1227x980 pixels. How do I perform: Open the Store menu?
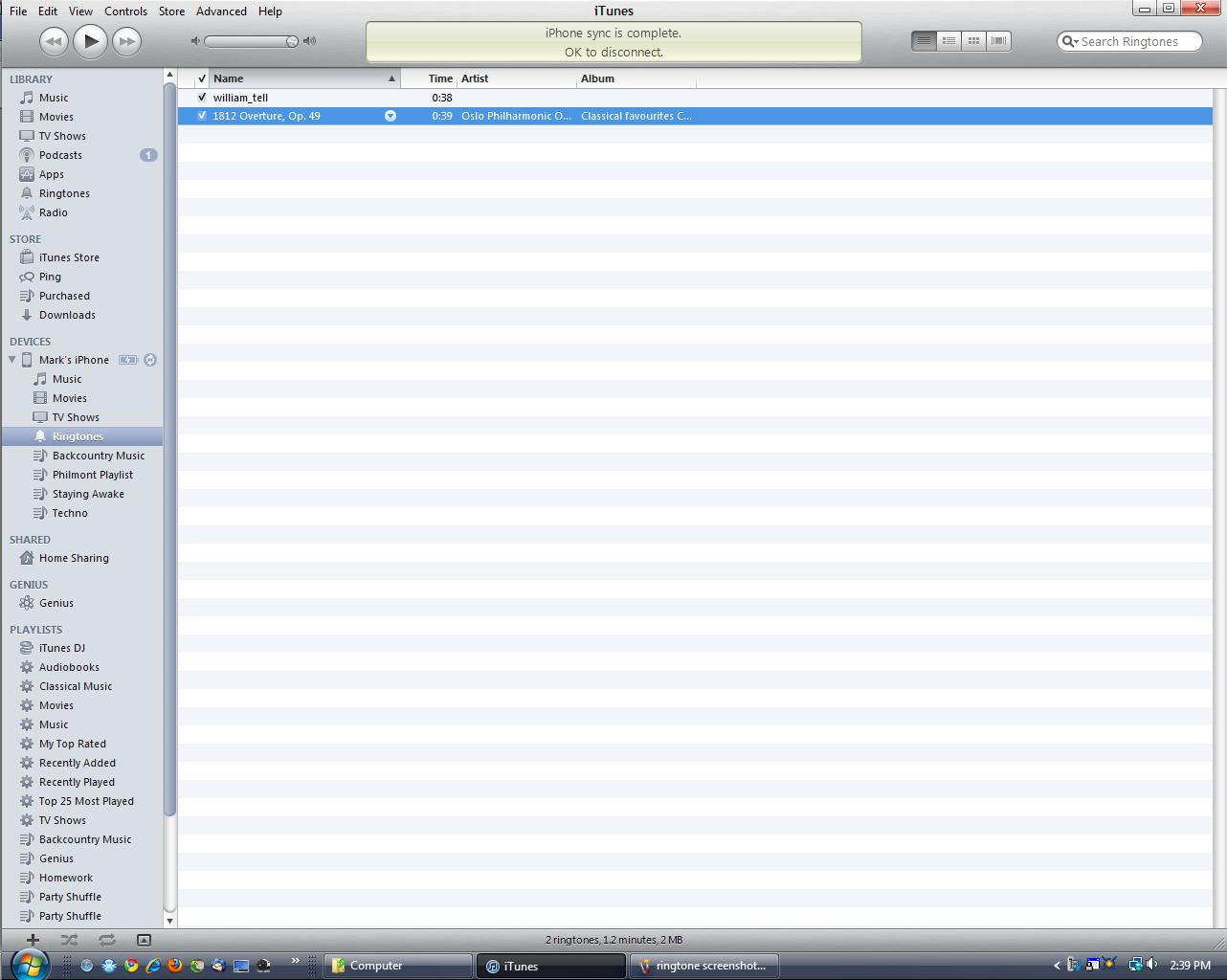click(171, 11)
